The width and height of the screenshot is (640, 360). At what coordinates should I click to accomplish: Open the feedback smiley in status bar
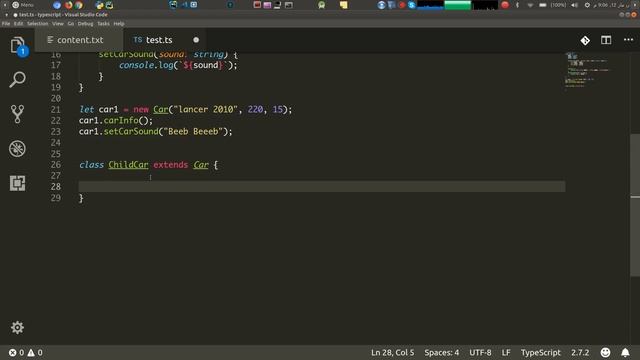point(605,352)
